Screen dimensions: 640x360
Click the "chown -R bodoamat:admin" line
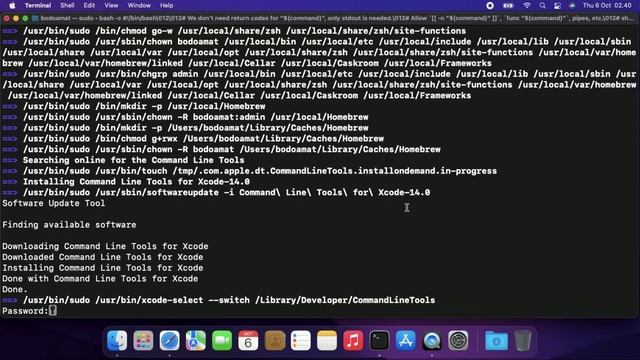(196, 117)
